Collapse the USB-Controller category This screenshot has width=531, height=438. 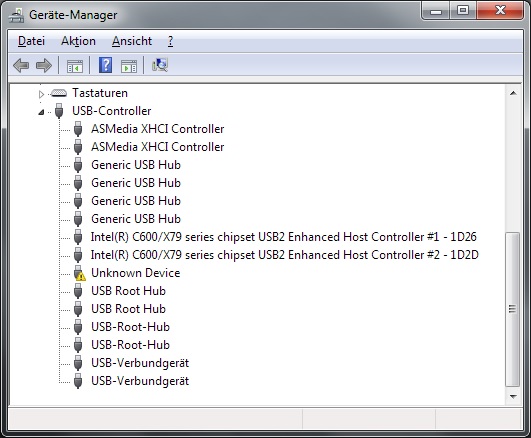tap(41, 112)
